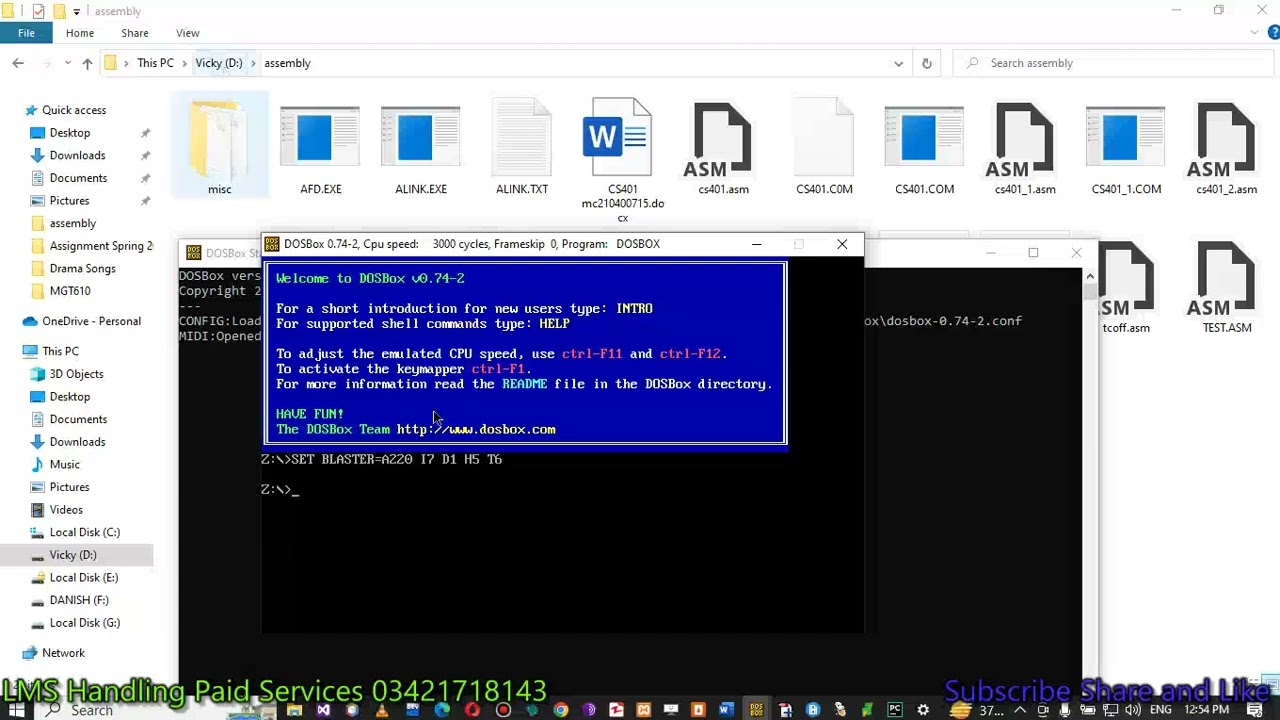Open Videos under This PC
Viewport: 1280px width, 720px height.
(66, 510)
